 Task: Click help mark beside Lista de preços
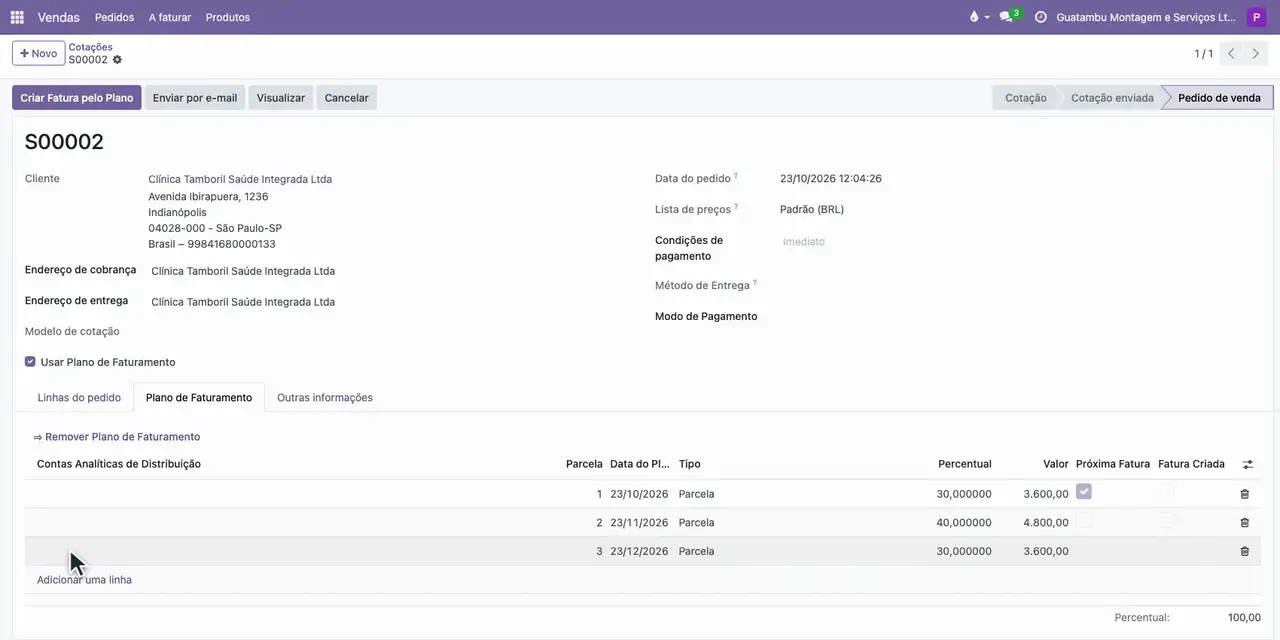(x=736, y=207)
